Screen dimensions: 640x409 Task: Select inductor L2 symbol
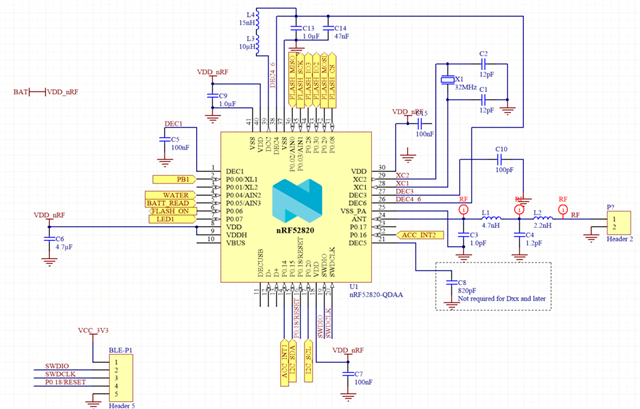543,218
